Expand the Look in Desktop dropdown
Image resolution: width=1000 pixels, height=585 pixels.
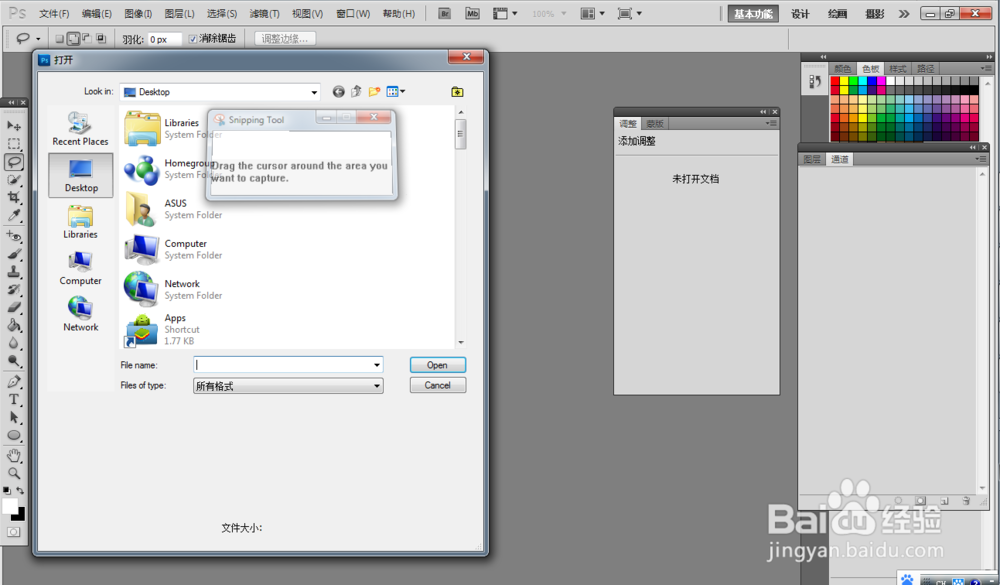click(x=314, y=93)
